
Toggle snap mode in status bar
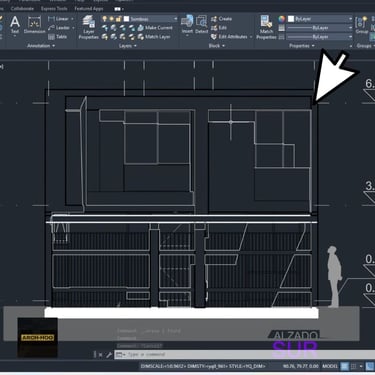[x=354, y=366]
